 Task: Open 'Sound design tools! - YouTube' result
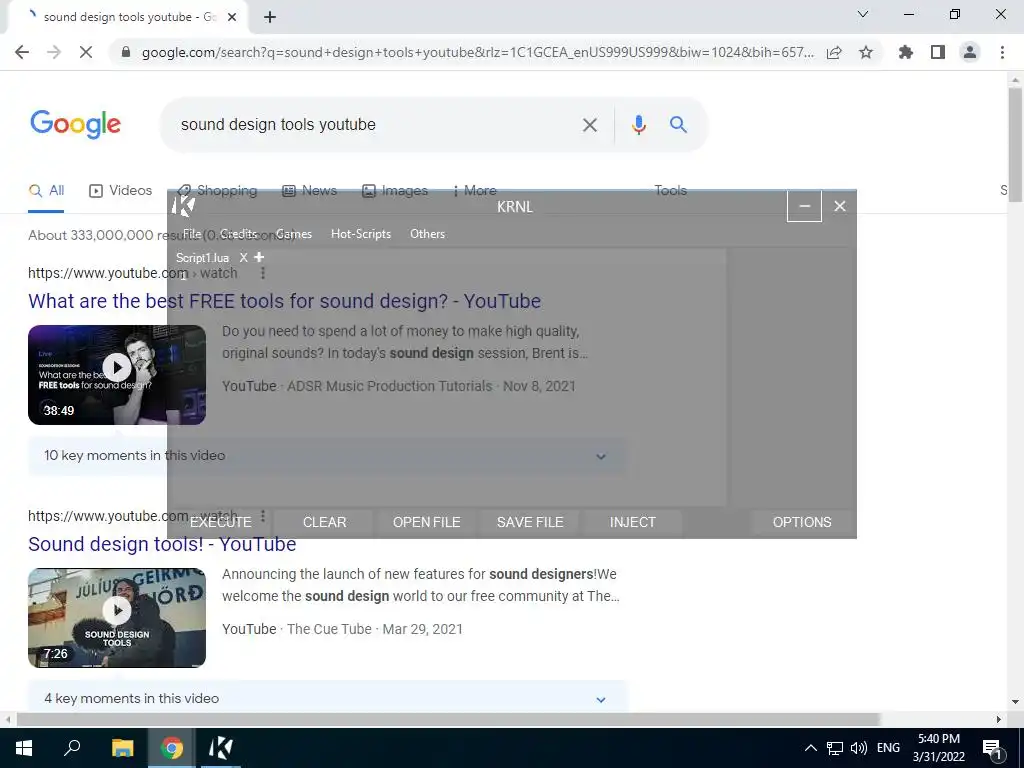pyautogui.click(x=162, y=544)
